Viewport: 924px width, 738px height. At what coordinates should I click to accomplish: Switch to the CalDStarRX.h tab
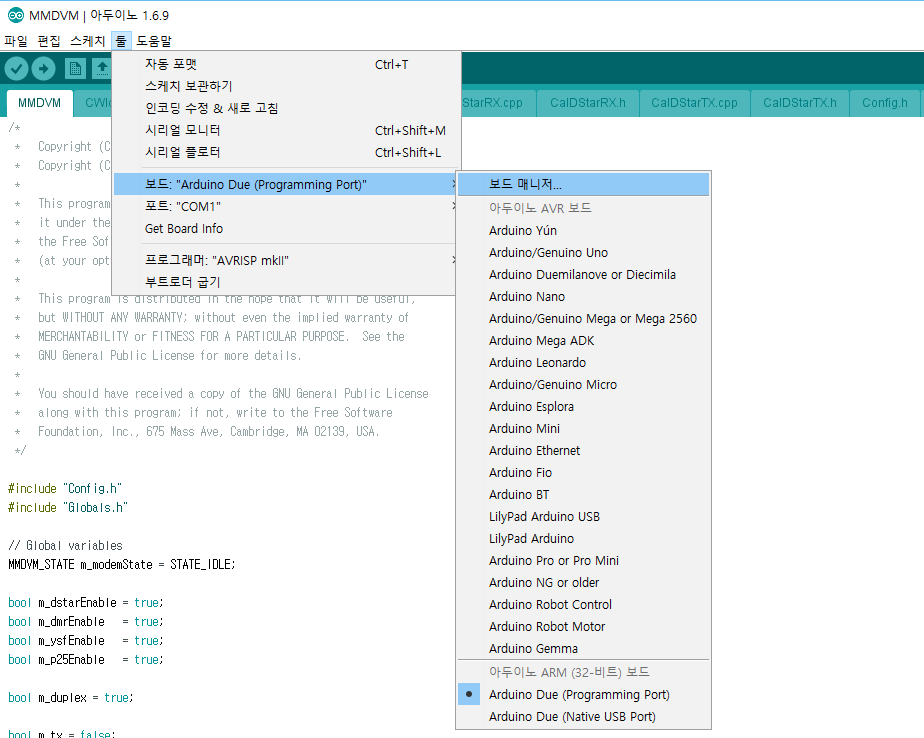(588, 103)
